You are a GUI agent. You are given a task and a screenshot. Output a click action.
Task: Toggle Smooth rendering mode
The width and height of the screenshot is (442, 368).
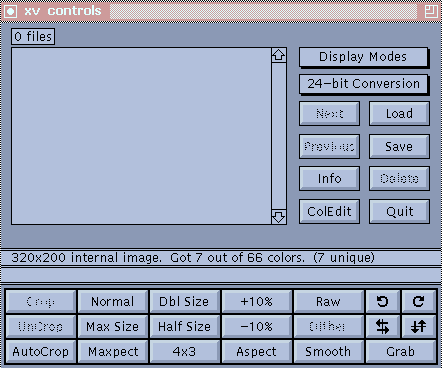tap(328, 351)
